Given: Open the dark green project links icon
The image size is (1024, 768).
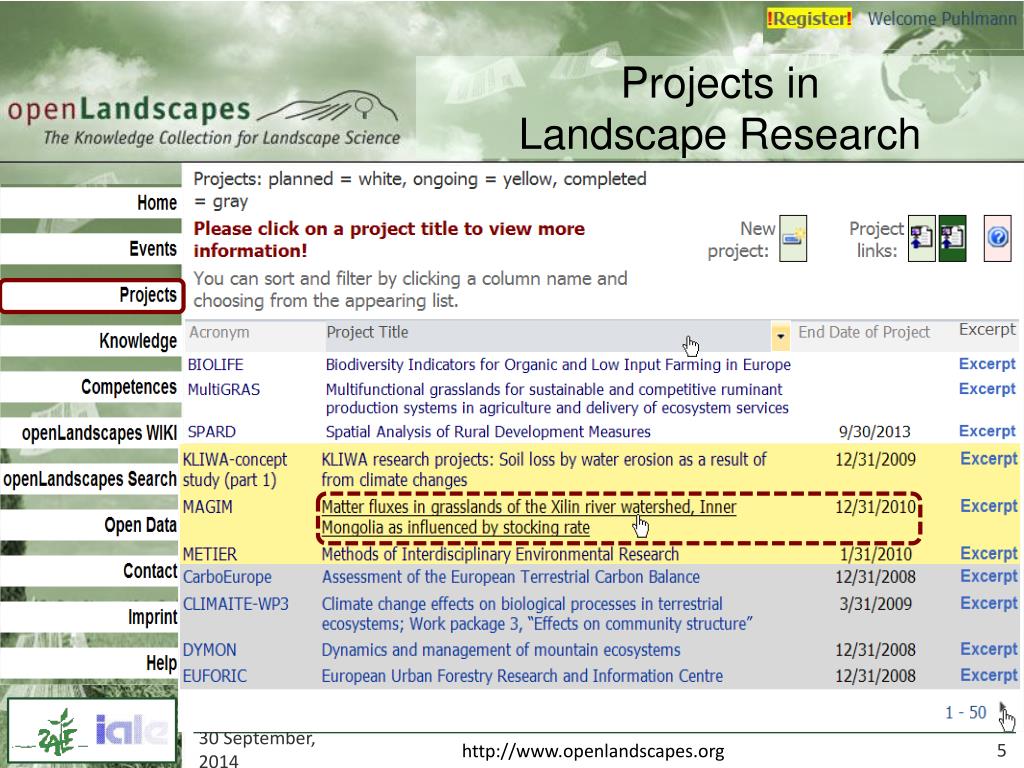Looking at the screenshot, I should click(x=952, y=240).
